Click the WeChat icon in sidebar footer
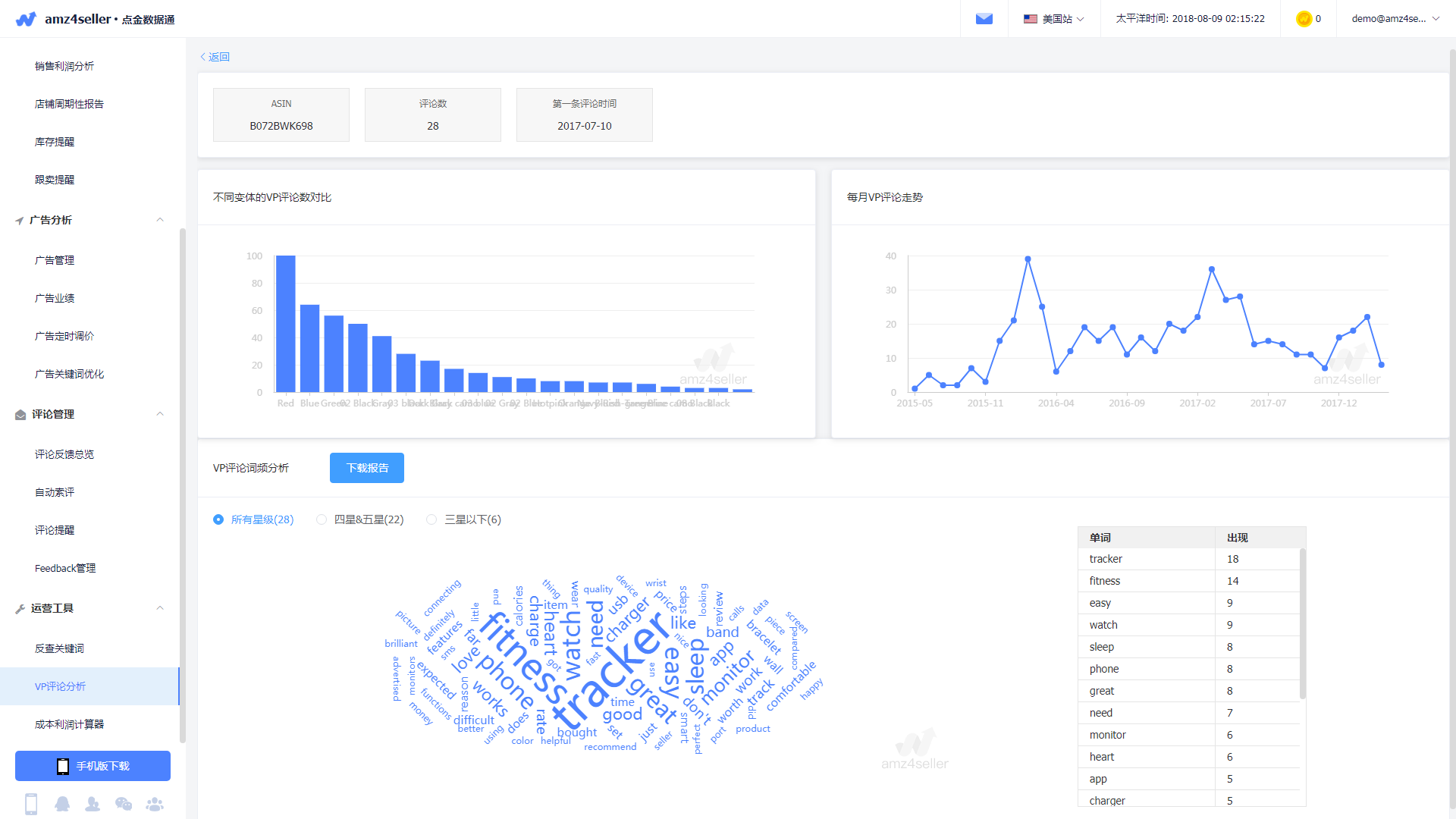1456x819 pixels. 124,804
